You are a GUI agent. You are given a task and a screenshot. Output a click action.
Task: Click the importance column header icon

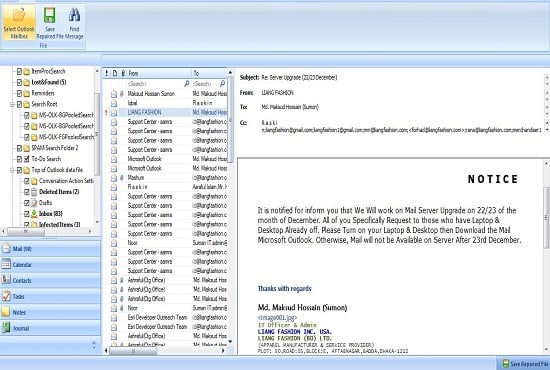pyautogui.click(x=107, y=73)
